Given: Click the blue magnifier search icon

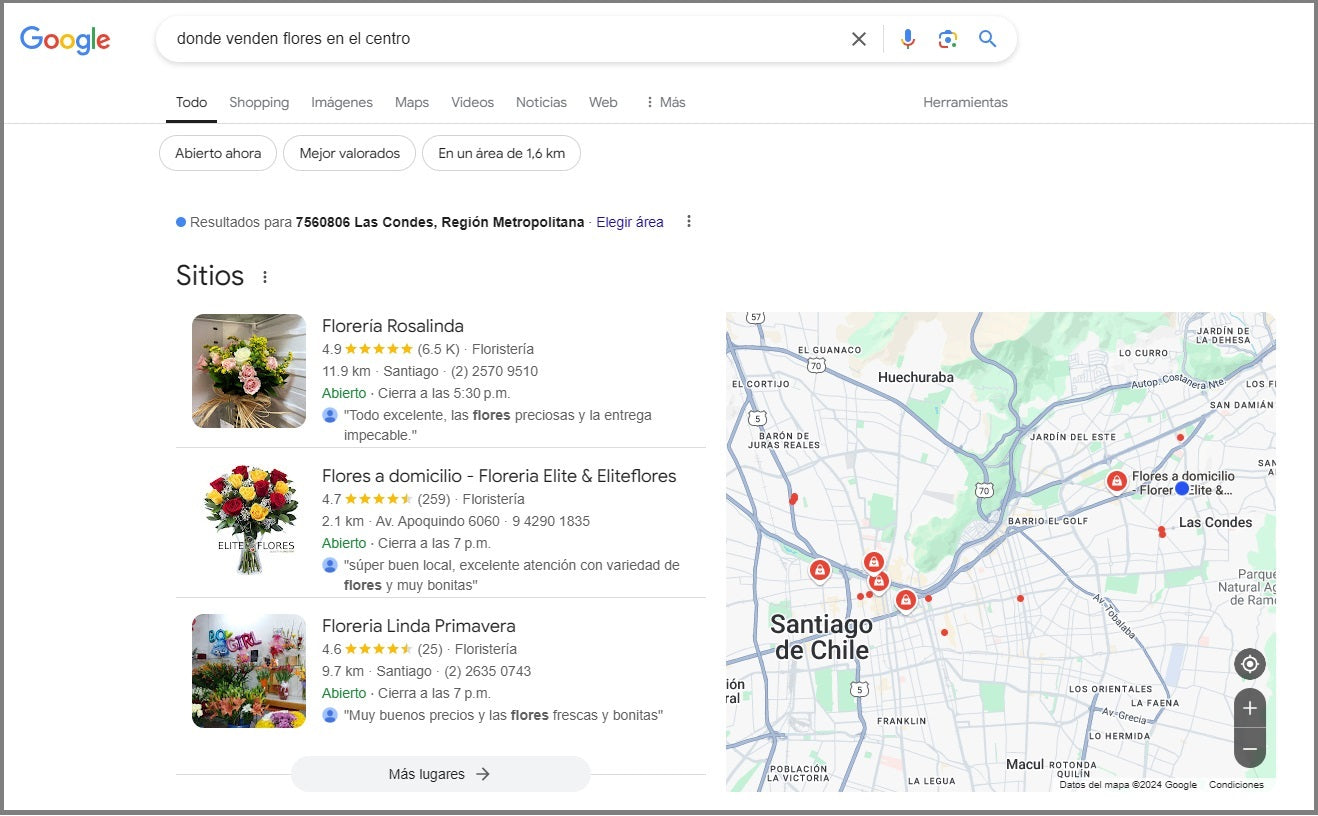Looking at the screenshot, I should (988, 39).
